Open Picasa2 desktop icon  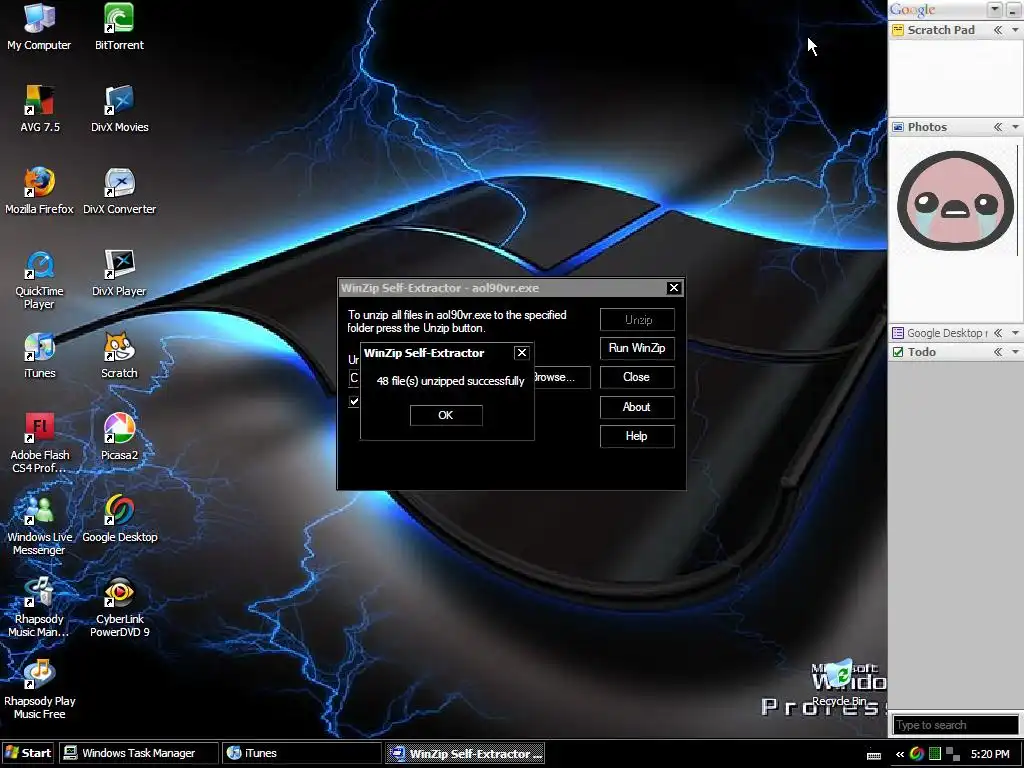pyautogui.click(x=119, y=437)
